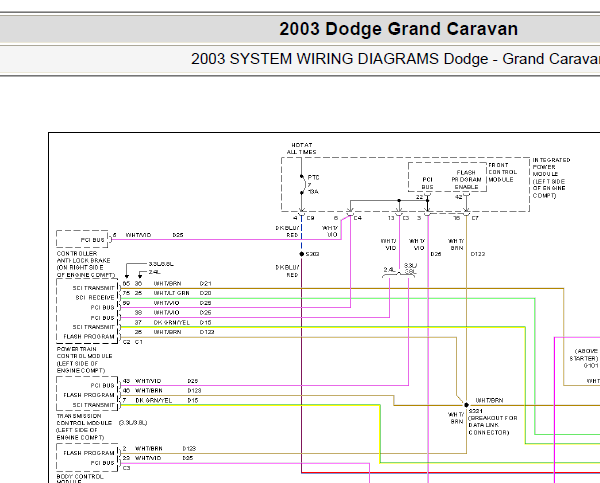This screenshot has height=483, width=600.
Task: Click the "BODY CONTROL MODULE" label
Action: tap(80, 478)
